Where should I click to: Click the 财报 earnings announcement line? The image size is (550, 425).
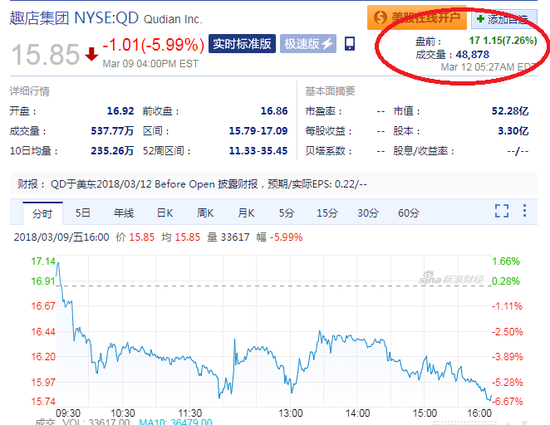tap(193, 184)
